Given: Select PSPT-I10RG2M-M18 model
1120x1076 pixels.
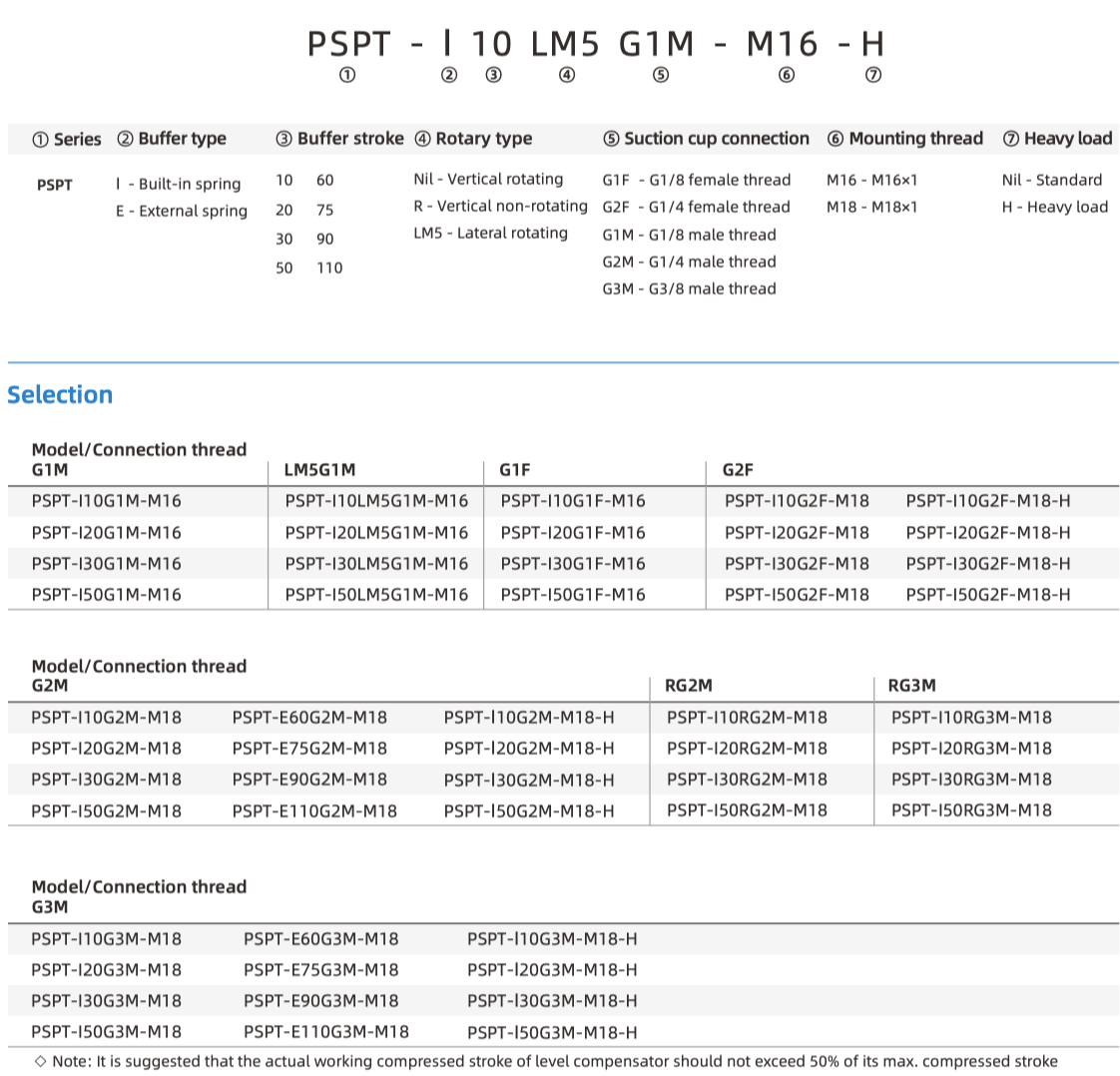Looking at the screenshot, I should 747,718.
